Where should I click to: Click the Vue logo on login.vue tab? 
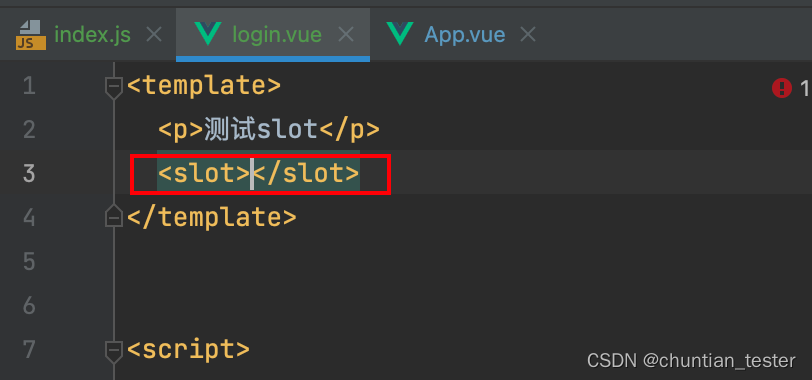(x=208, y=34)
